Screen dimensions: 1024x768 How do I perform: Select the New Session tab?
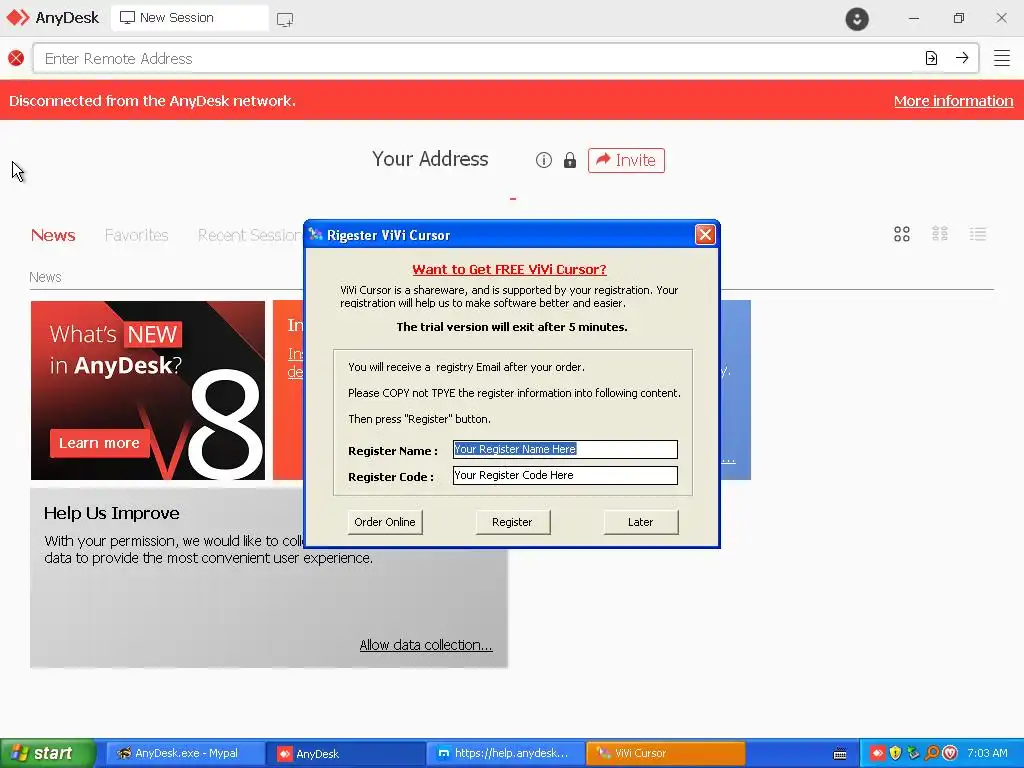click(x=189, y=18)
